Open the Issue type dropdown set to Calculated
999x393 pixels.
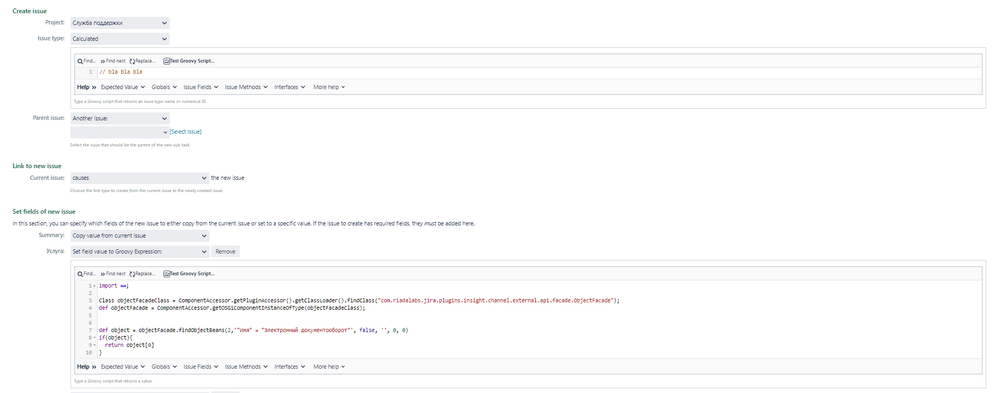coord(120,39)
